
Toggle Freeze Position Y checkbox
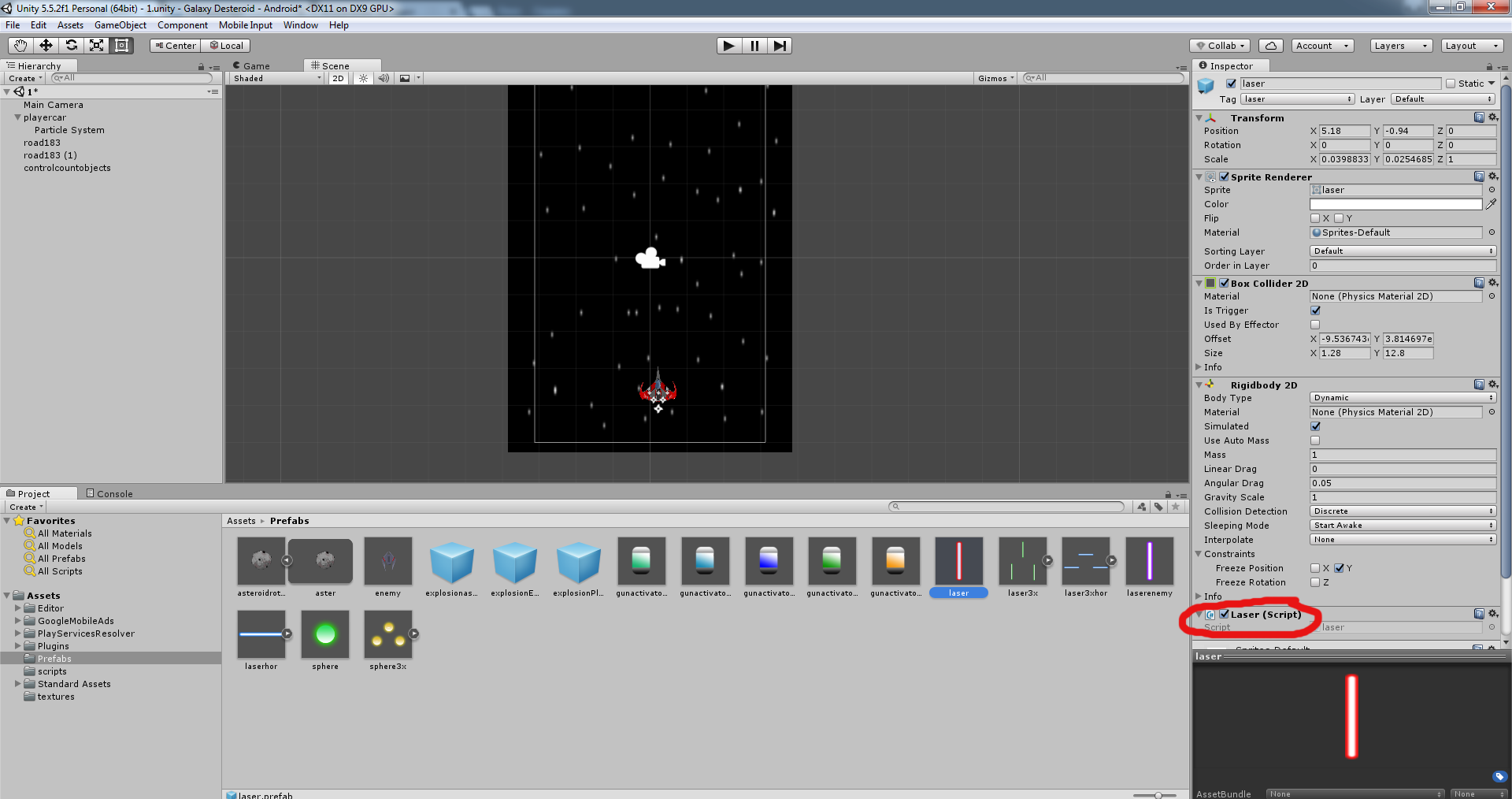coord(1339,568)
